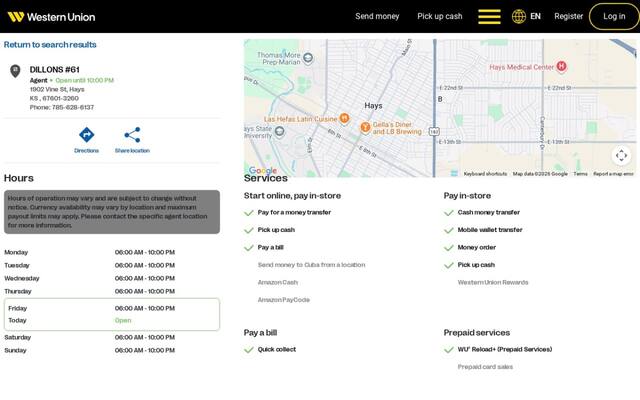The image size is (640, 400).
Task: Click checkmark next to Cash money transfer
Action: (449, 213)
